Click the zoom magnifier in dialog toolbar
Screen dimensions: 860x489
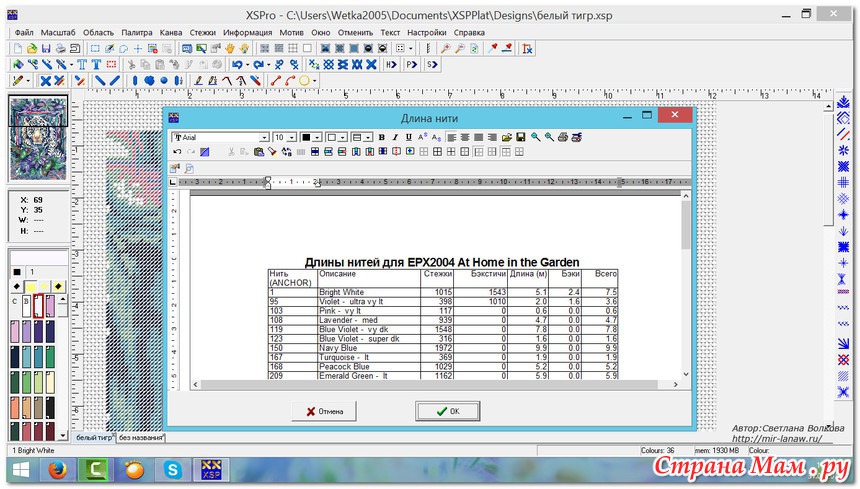coord(535,137)
